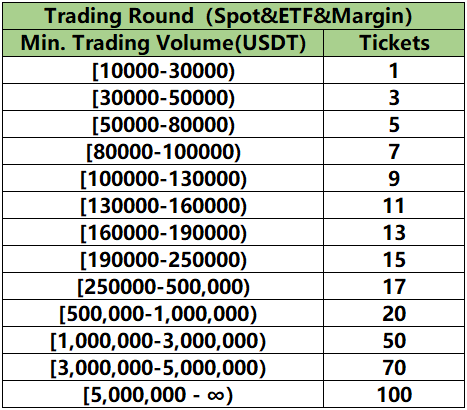Select the [130000-160000) volume cell

click(163, 205)
